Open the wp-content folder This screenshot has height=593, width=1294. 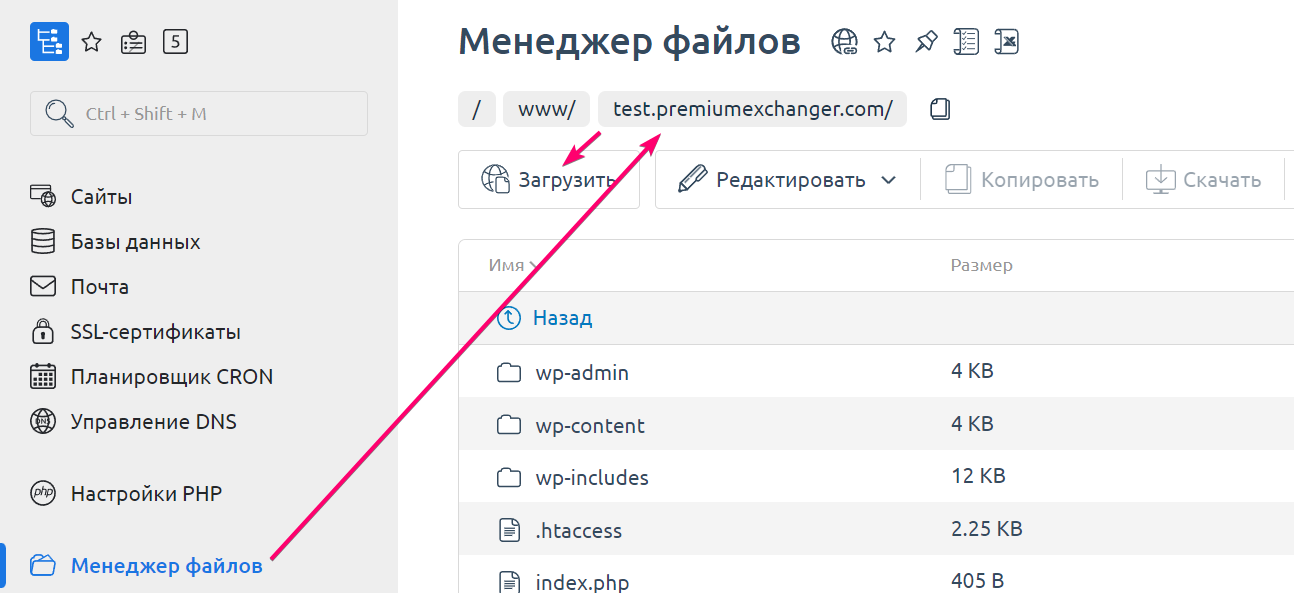(x=590, y=426)
